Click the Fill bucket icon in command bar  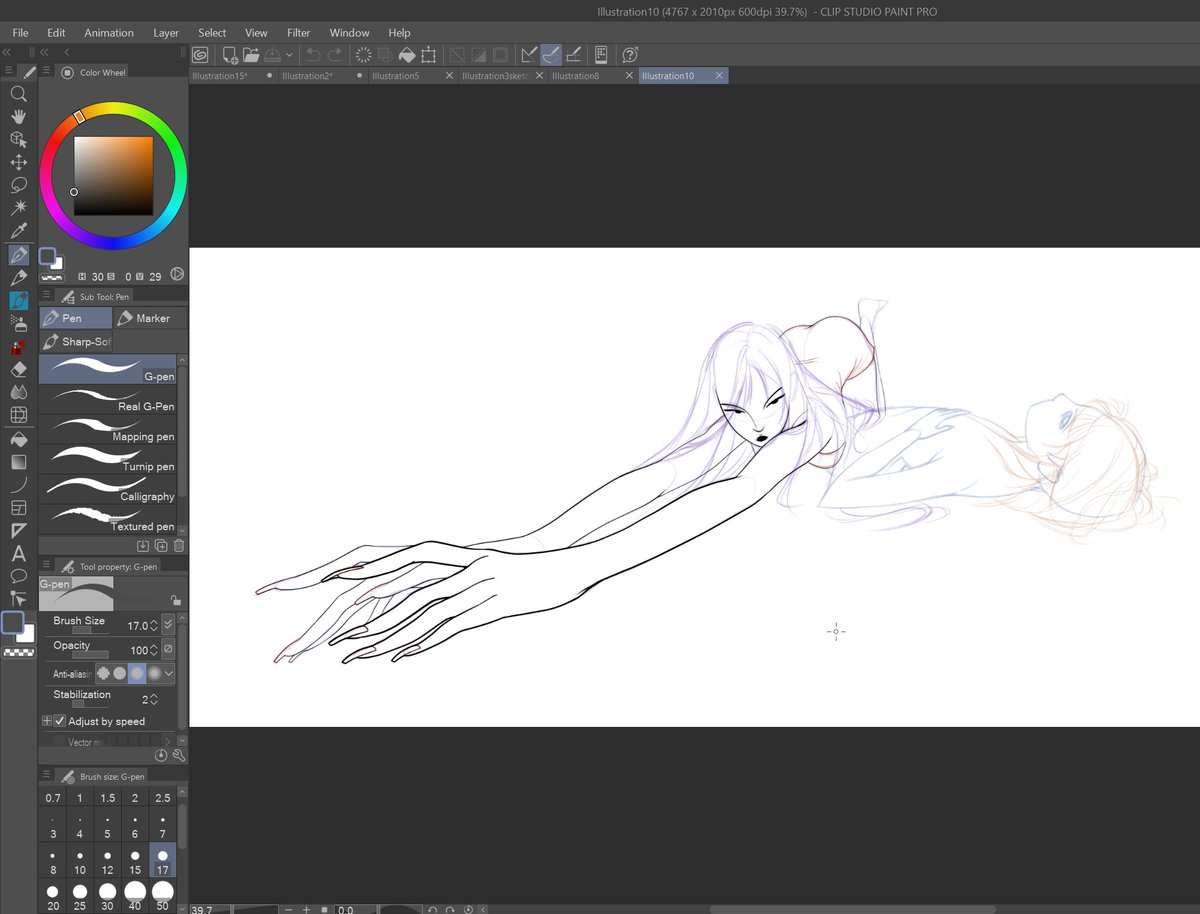pos(407,55)
